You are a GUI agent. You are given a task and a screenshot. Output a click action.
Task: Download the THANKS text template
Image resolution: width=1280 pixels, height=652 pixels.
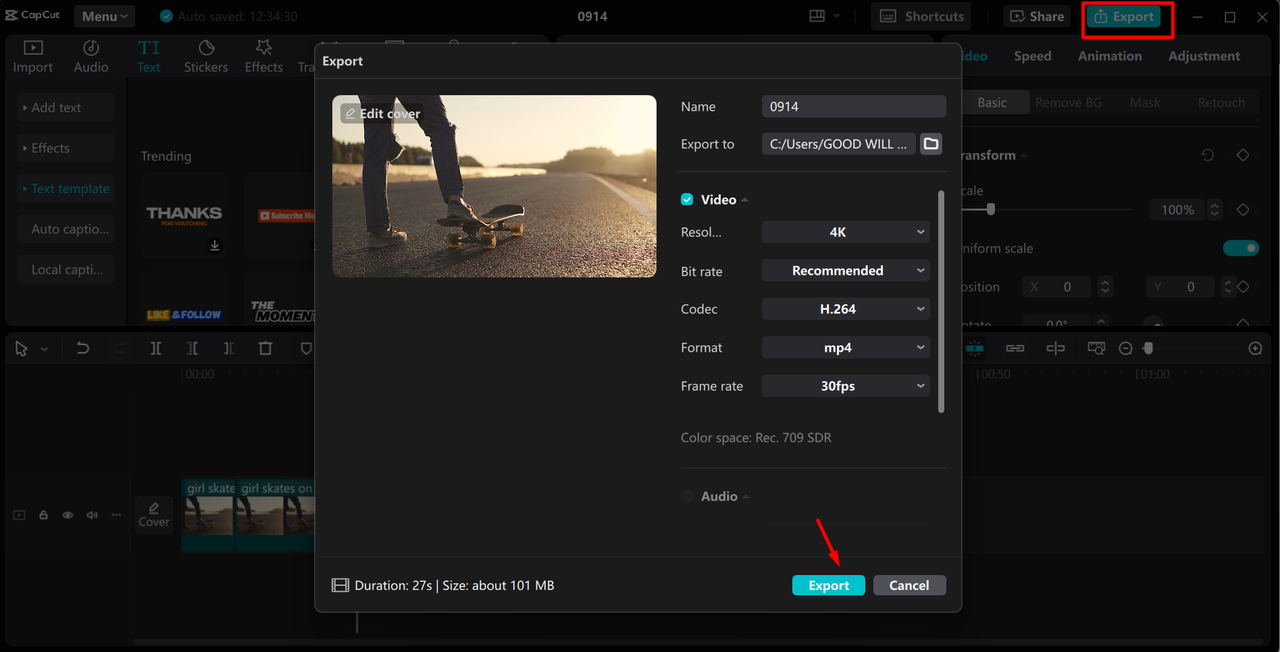(214, 246)
